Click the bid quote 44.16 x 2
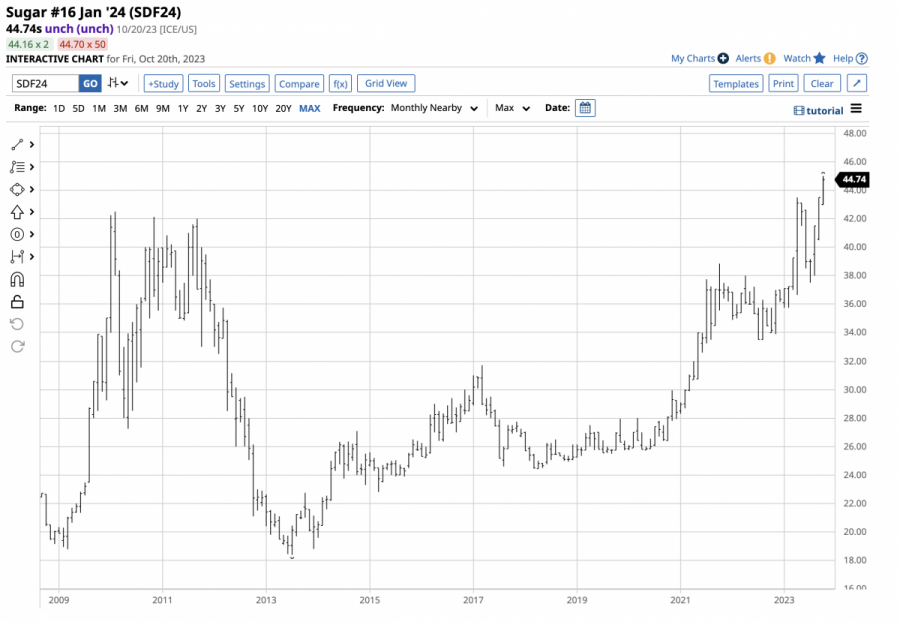This screenshot has height=622, width=900. pyautogui.click(x=29, y=44)
